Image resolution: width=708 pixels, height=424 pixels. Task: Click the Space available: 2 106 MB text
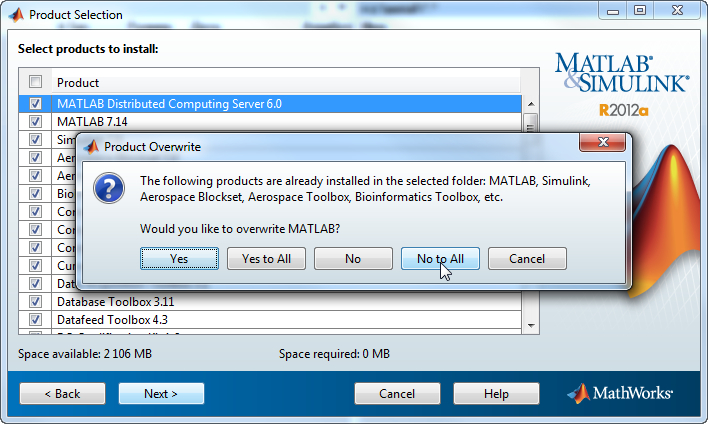coord(85,354)
